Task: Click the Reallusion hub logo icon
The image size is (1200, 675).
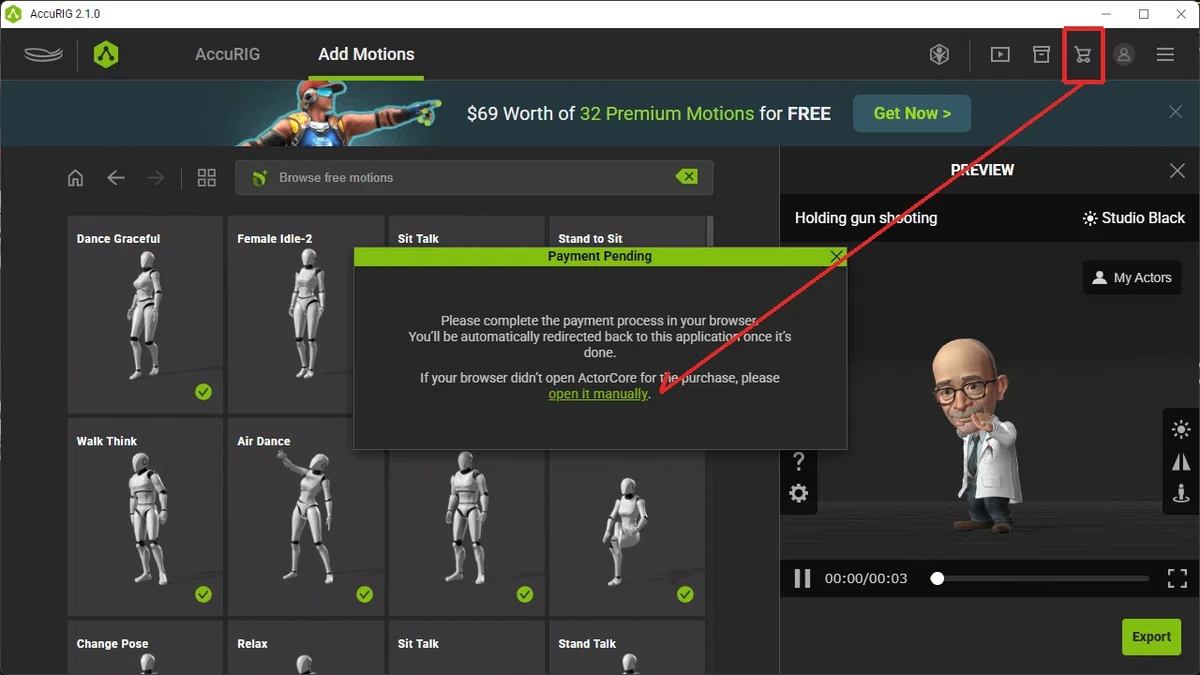Action: coord(43,54)
